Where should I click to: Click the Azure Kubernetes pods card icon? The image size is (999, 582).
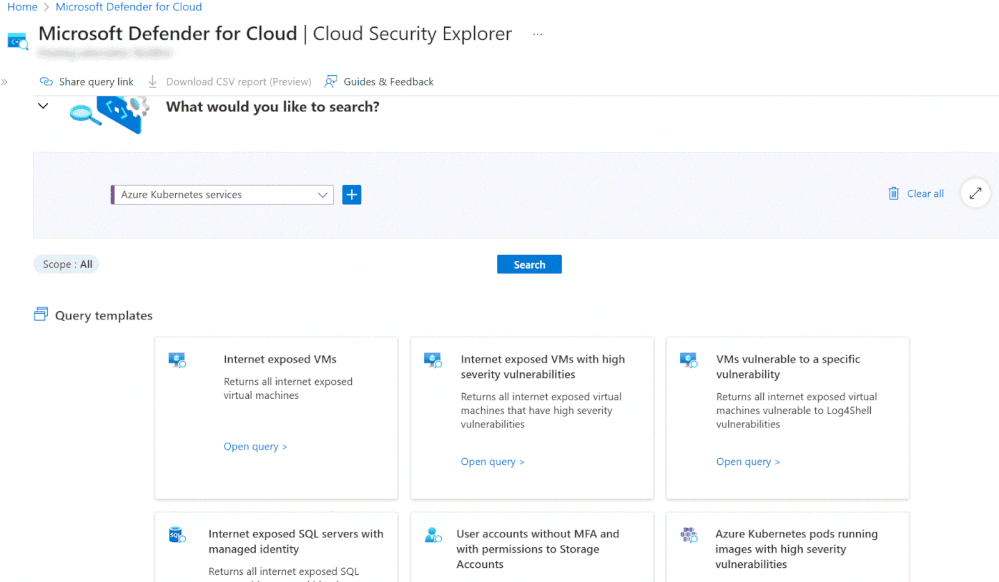coord(689,535)
